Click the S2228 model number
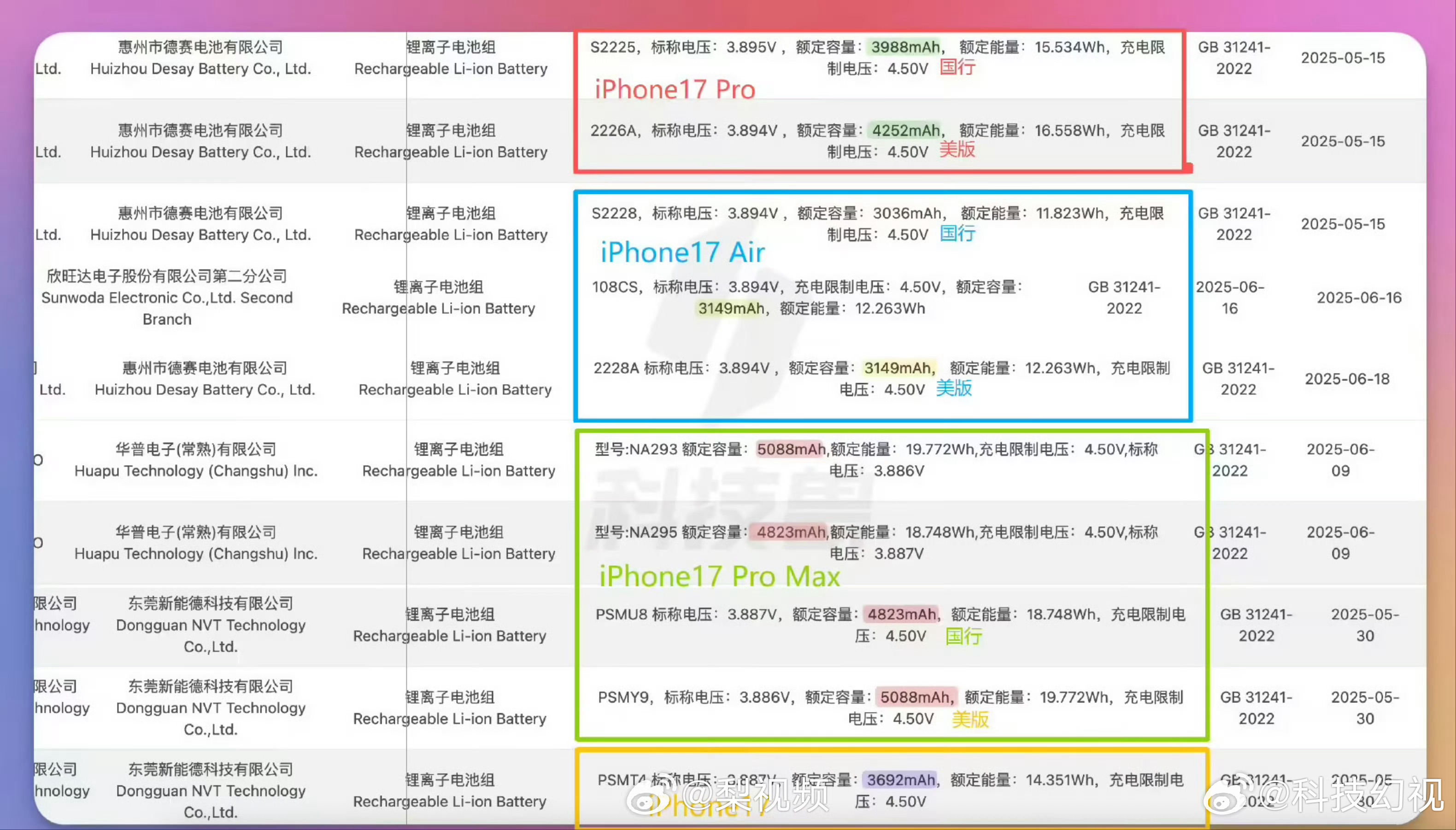This screenshot has width=1456, height=830. [x=614, y=213]
